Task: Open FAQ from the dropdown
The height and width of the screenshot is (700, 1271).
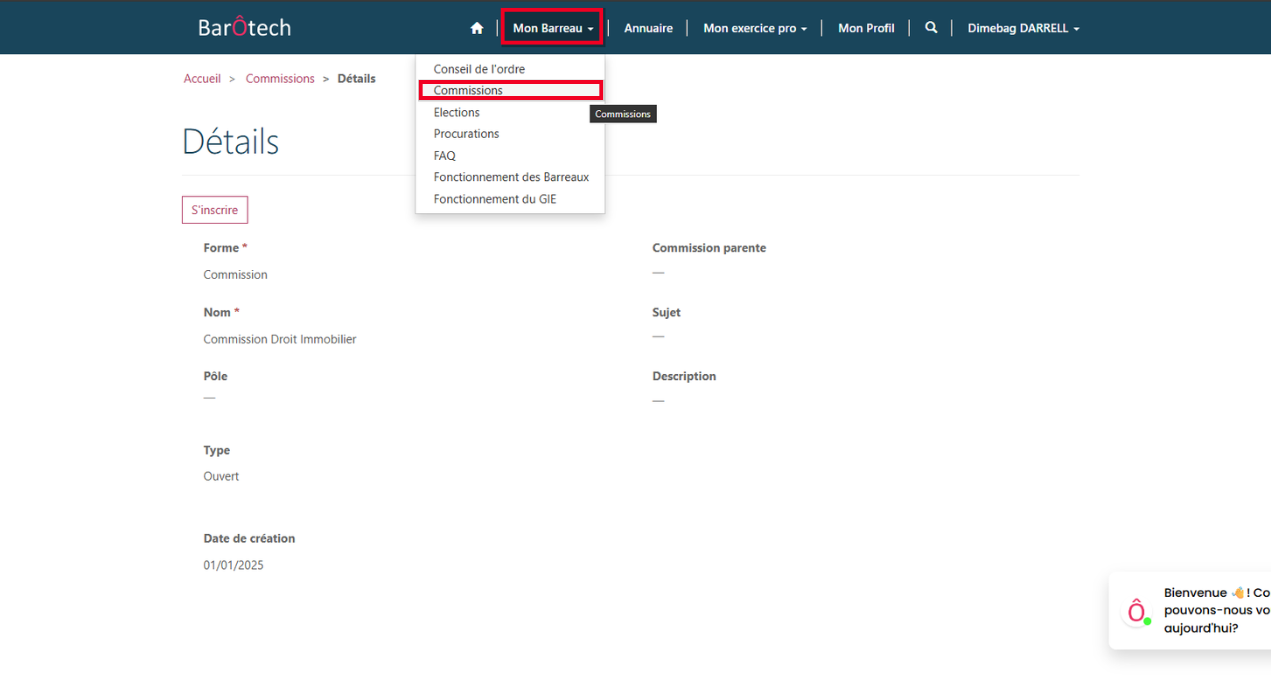Action: (445, 156)
